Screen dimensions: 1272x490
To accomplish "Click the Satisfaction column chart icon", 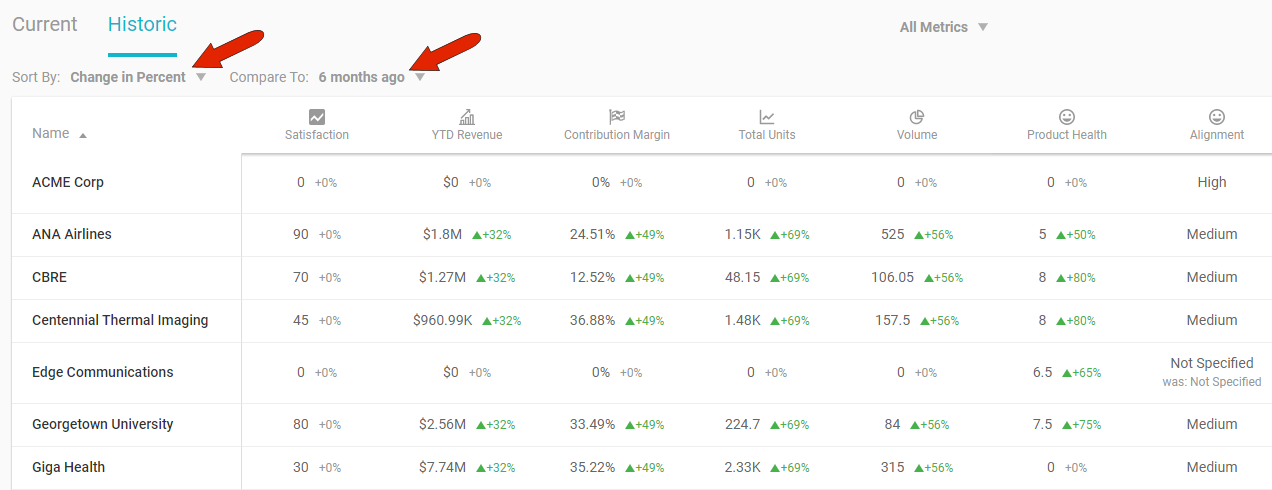I will pos(317,117).
